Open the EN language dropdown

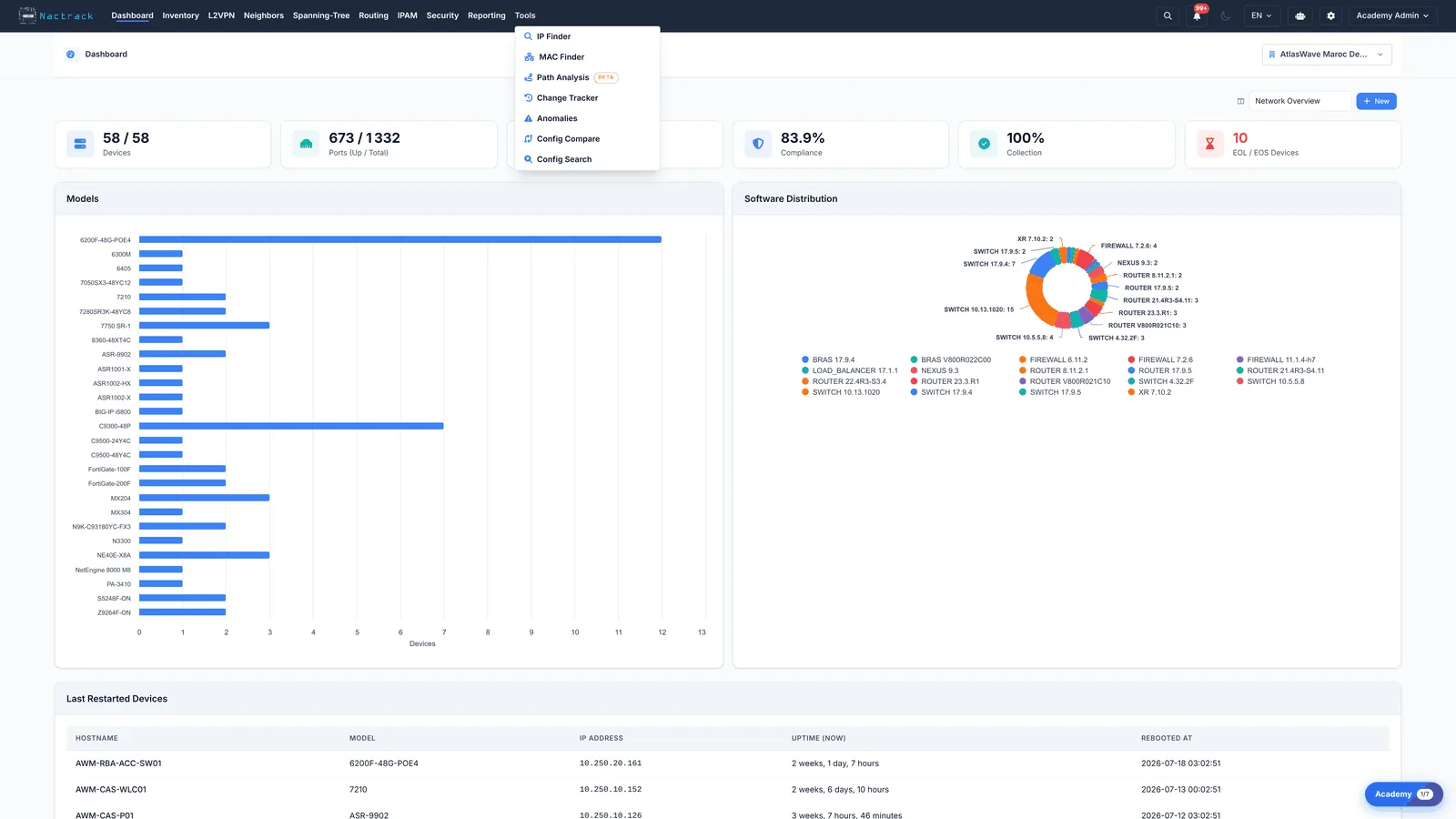point(1261,15)
